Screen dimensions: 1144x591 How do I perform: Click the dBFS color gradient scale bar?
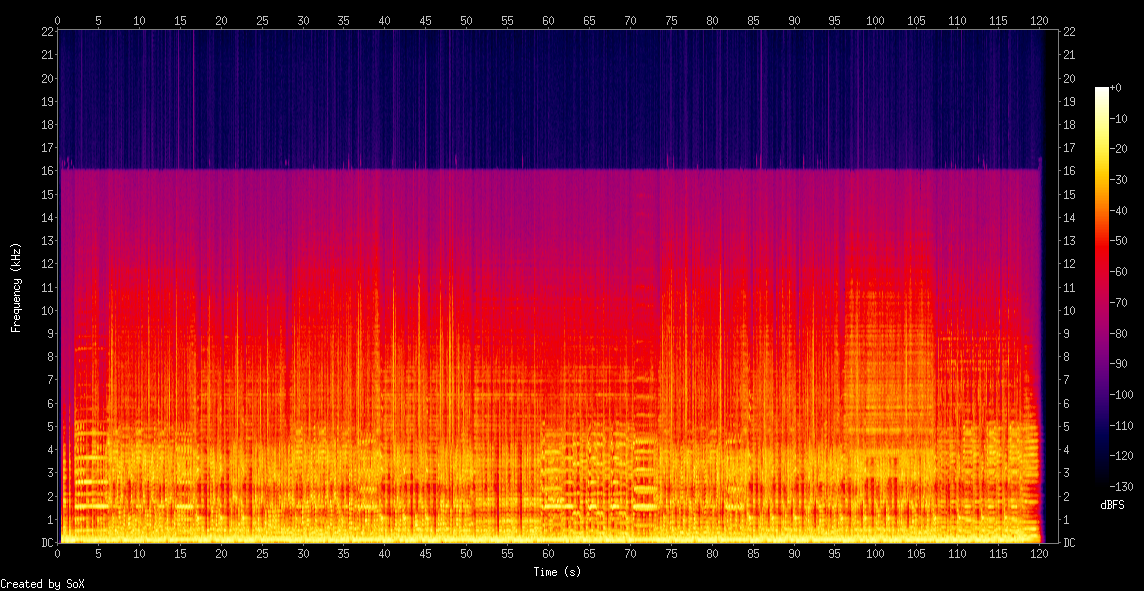point(1102,287)
